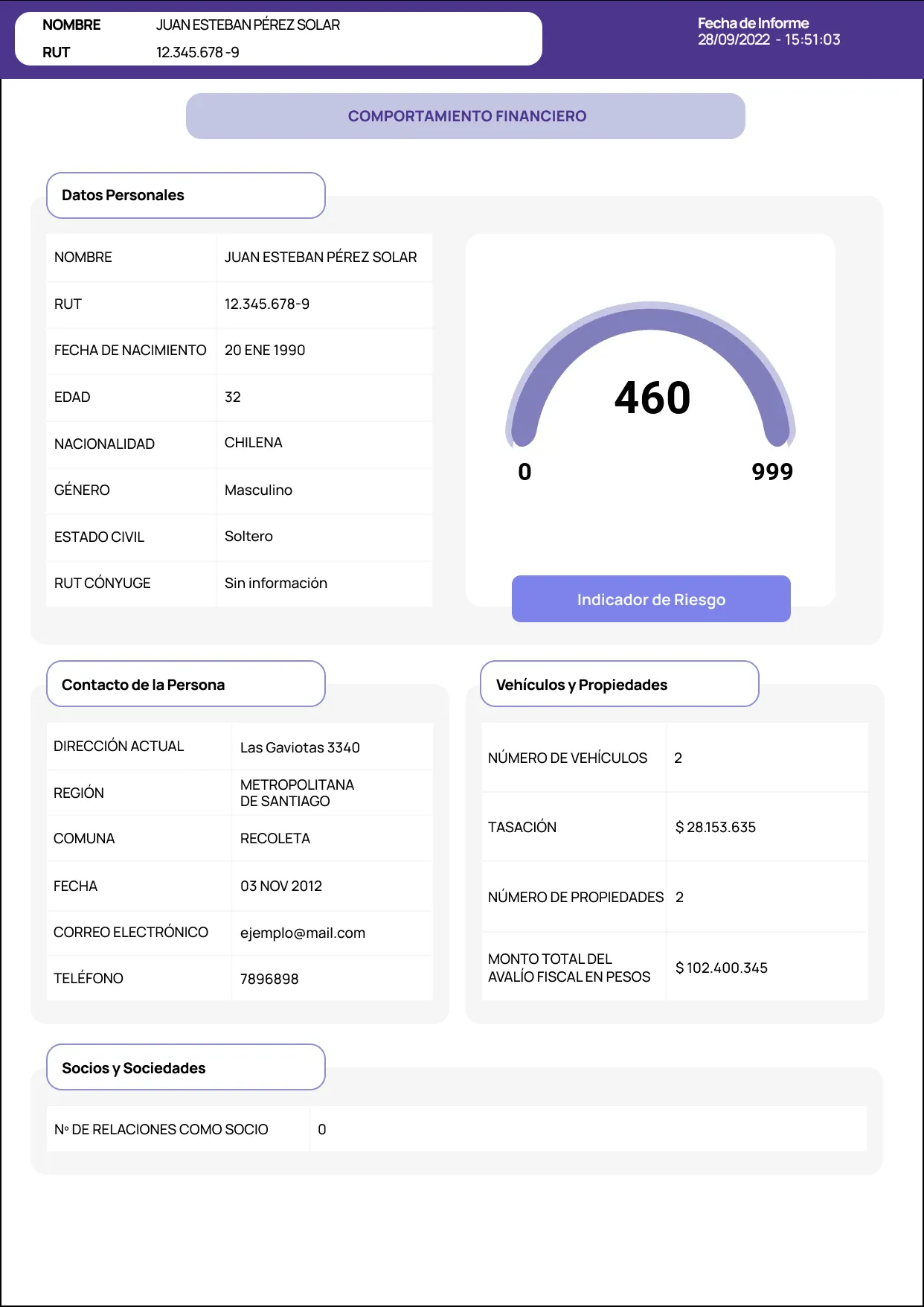Select the Vehículos y Propiedades section tab

pos(620,684)
